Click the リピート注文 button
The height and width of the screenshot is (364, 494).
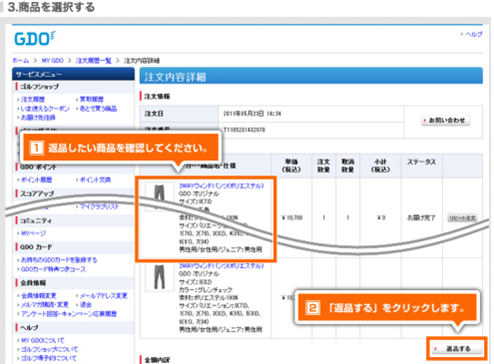click(x=462, y=218)
